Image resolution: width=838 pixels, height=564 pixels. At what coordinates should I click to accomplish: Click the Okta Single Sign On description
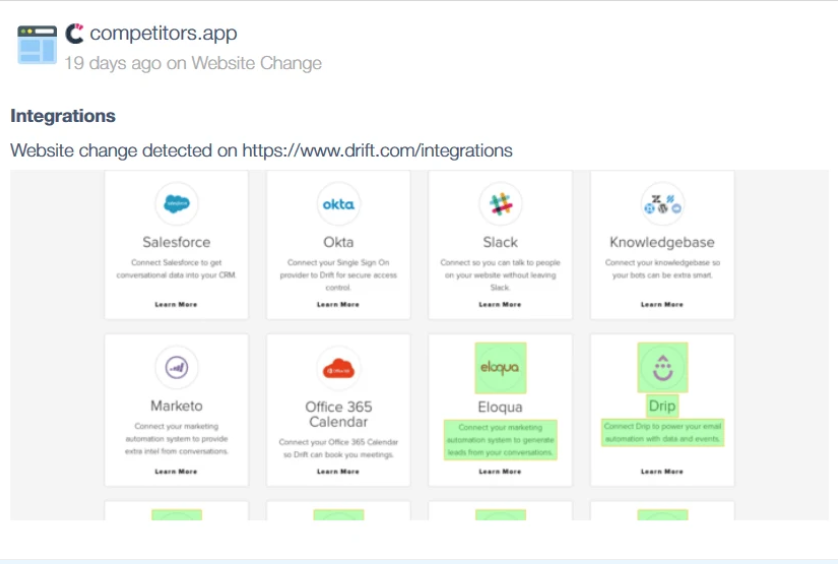[338, 275]
